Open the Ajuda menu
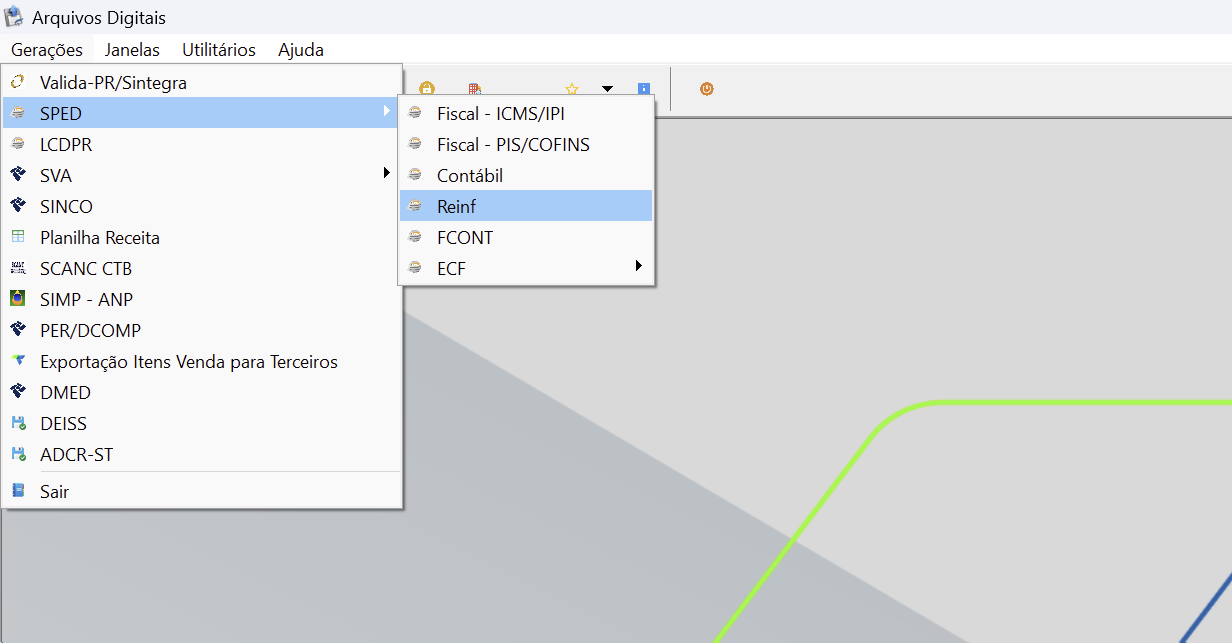Viewport: 1232px width, 643px height. point(301,50)
